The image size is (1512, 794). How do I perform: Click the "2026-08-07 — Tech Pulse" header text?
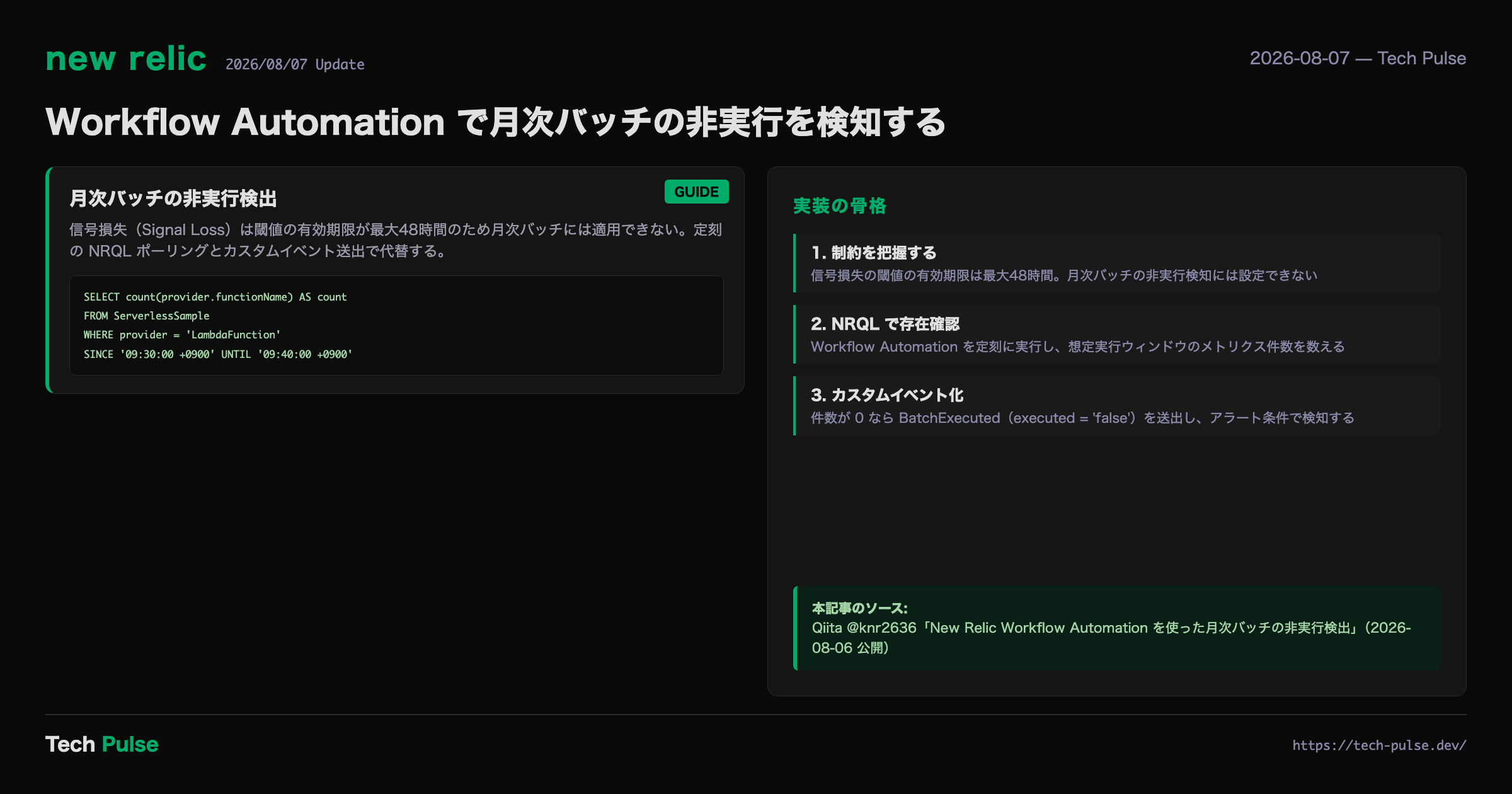1358,58
